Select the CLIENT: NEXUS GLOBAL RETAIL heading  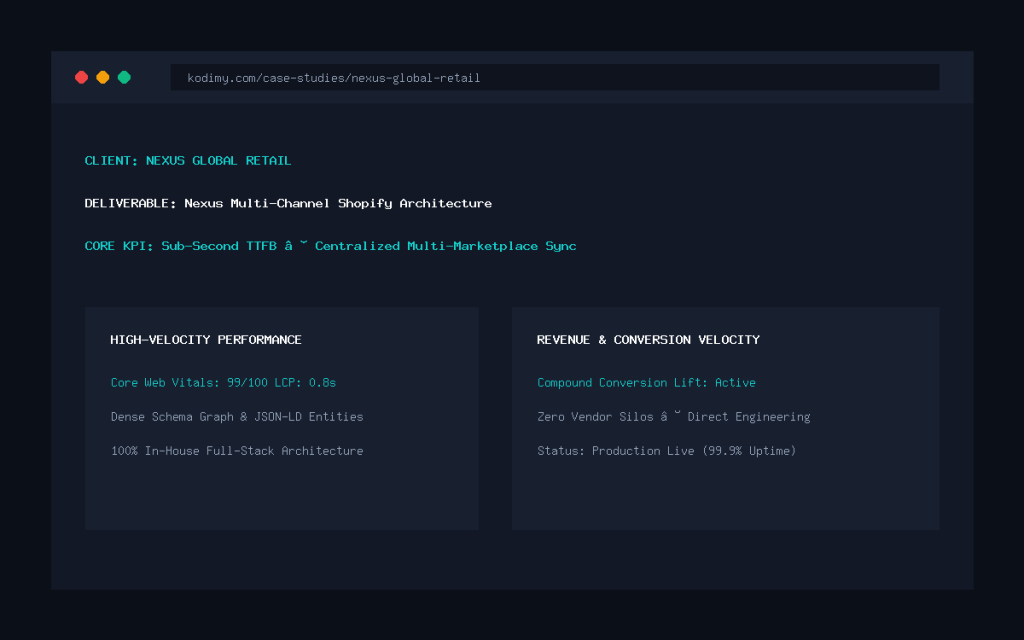(x=187, y=161)
